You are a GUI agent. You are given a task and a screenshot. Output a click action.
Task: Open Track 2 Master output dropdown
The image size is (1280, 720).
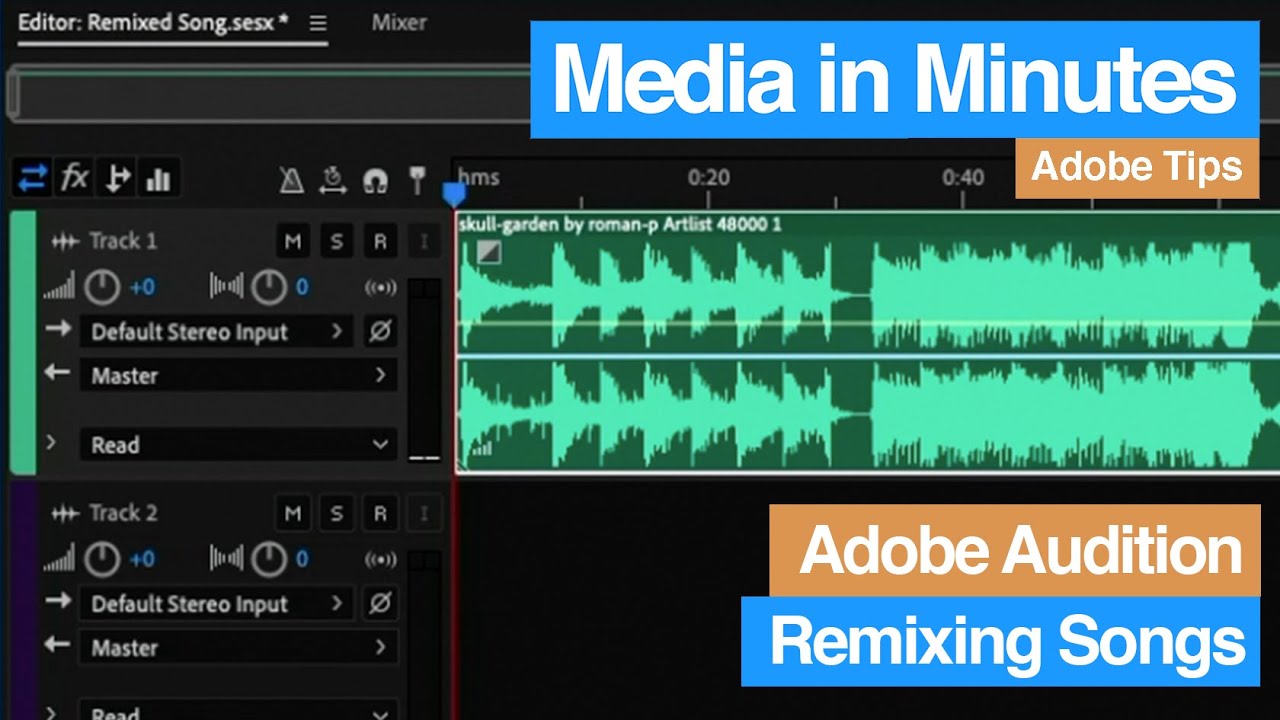[x=238, y=648]
